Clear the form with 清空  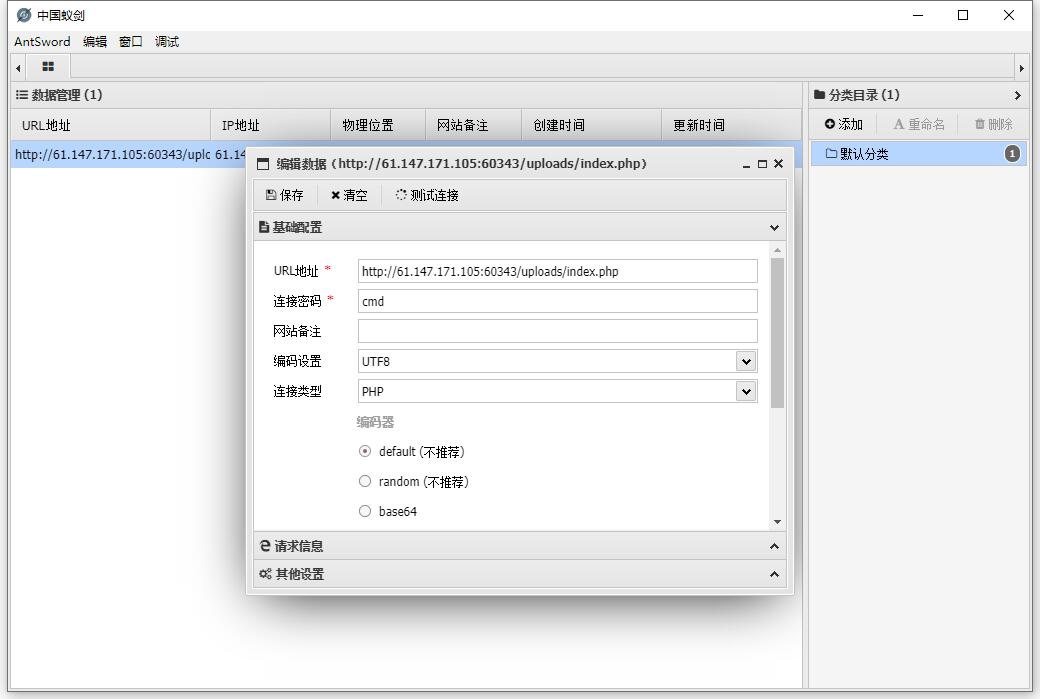(x=349, y=195)
